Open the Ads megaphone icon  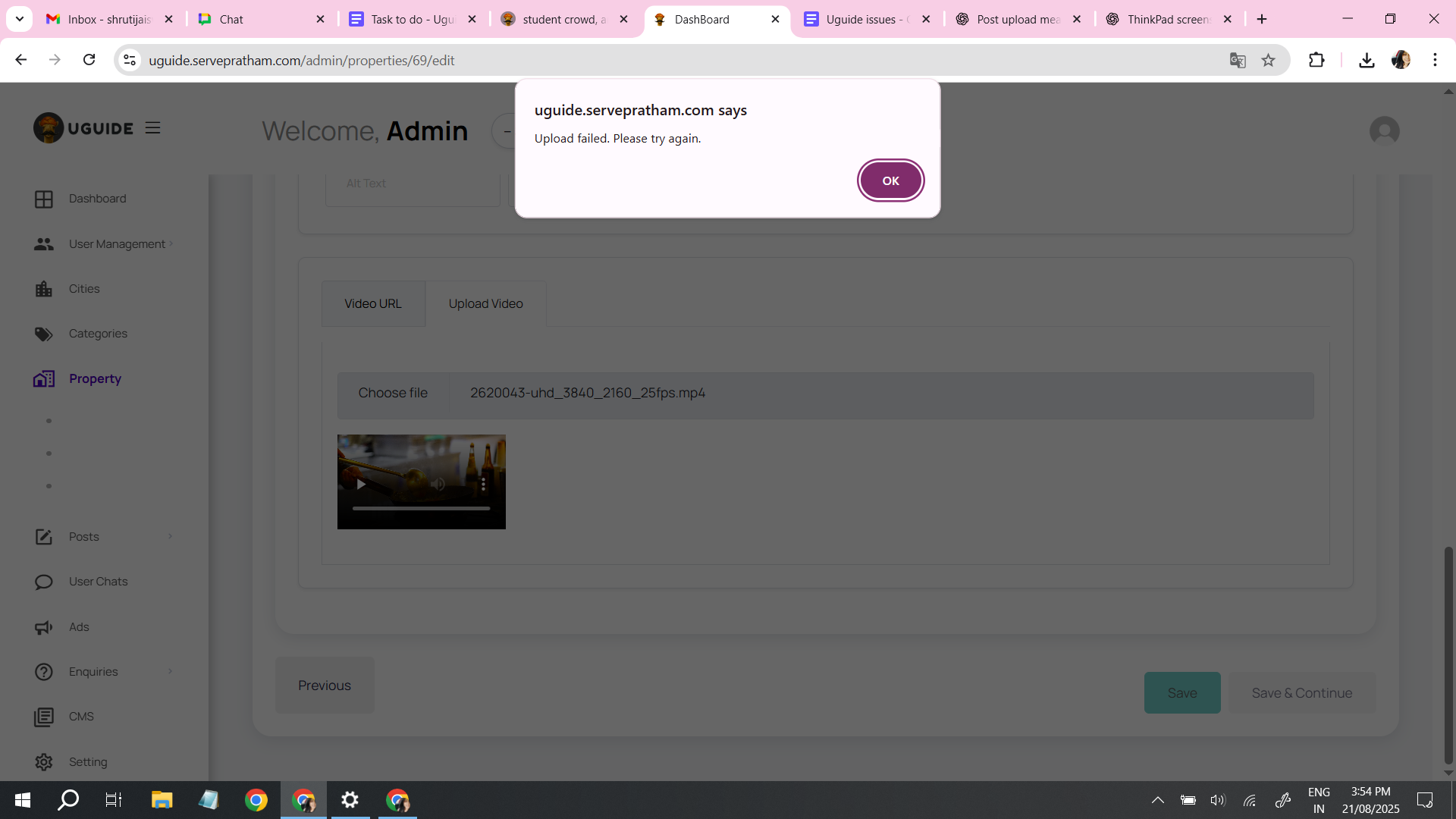44,627
